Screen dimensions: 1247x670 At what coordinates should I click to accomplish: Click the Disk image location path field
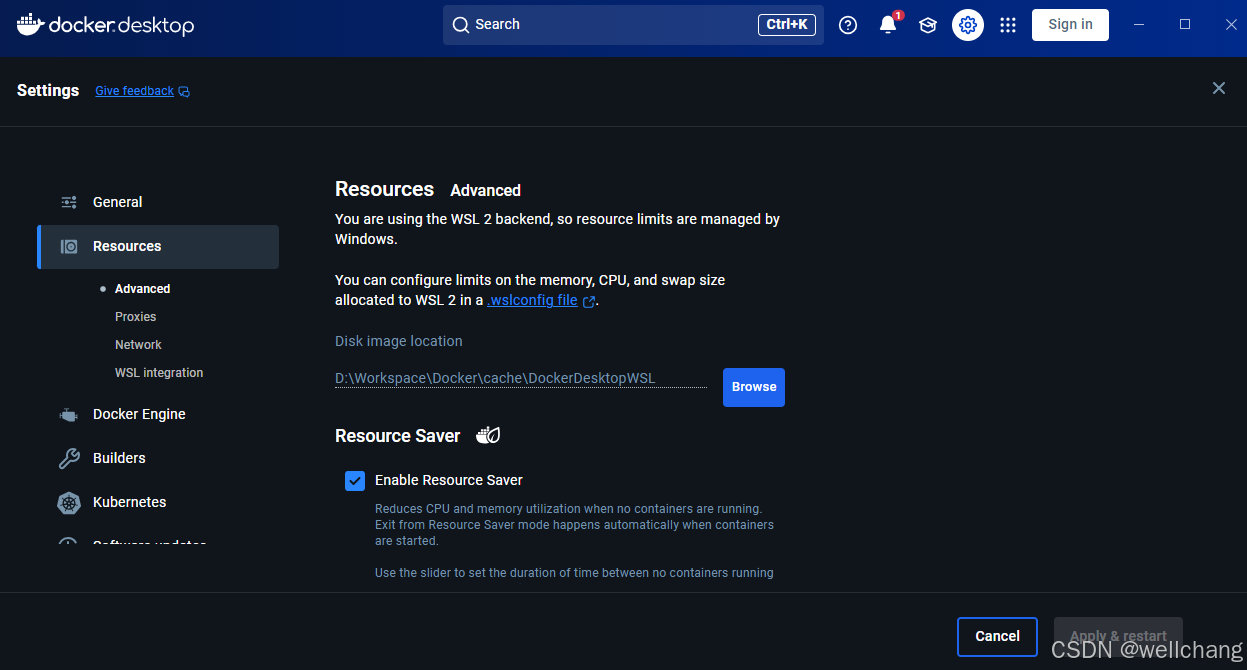[x=521, y=378]
